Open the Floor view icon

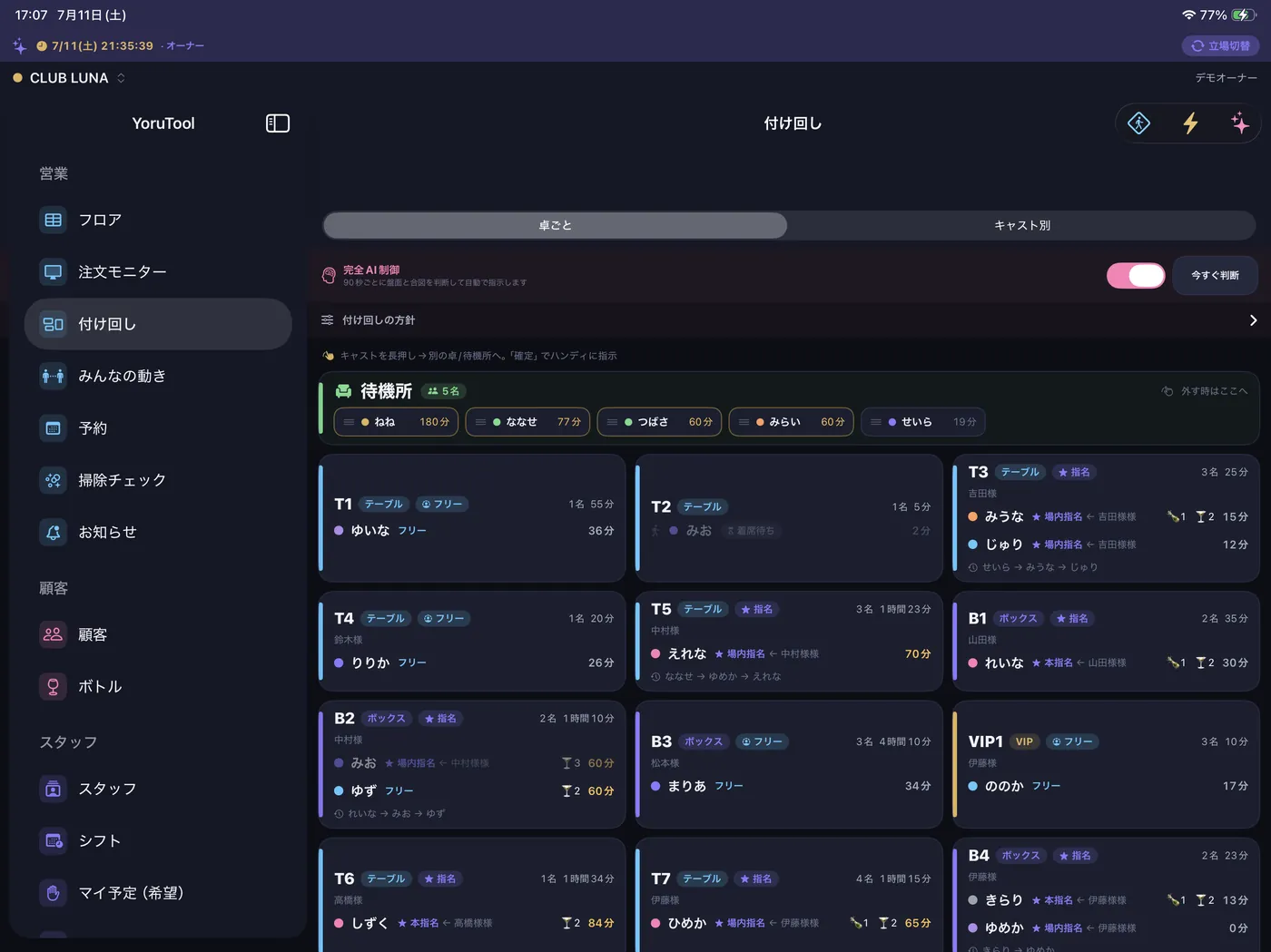point(54,220)
